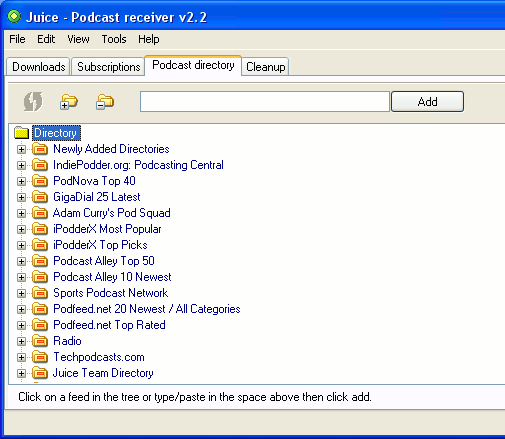Open the Tools menu
The height and width of the screenshot is (439, 505).
tap(114, 39)
